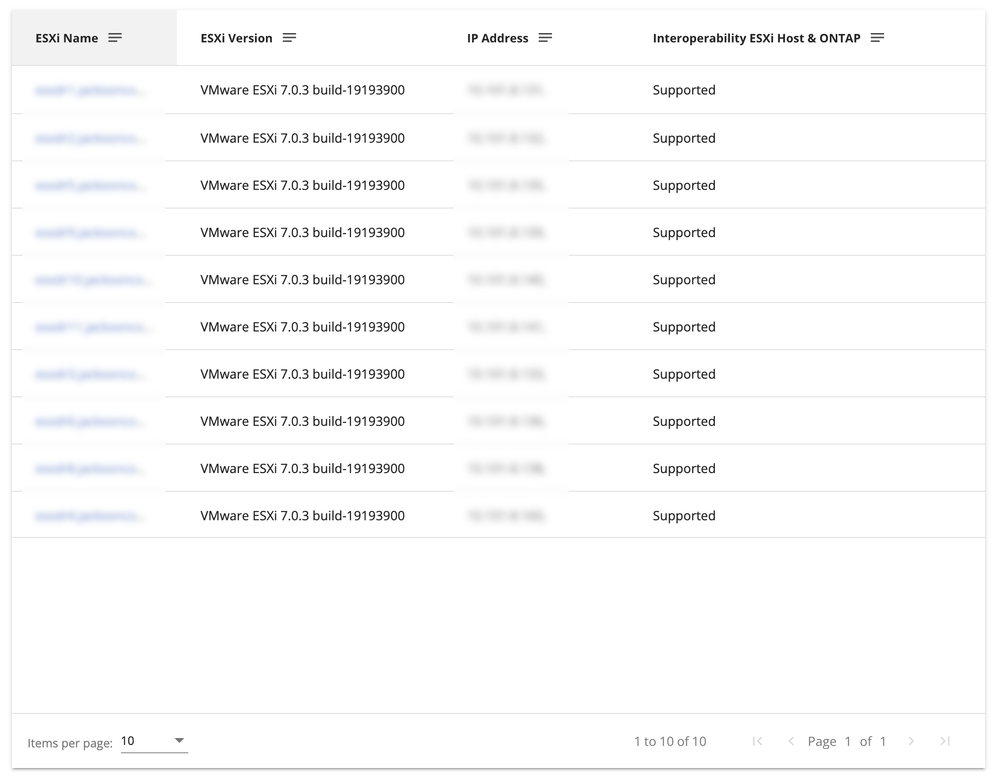Go to the next page
This screenshot has height=778, width=999.
click(911, 741)
